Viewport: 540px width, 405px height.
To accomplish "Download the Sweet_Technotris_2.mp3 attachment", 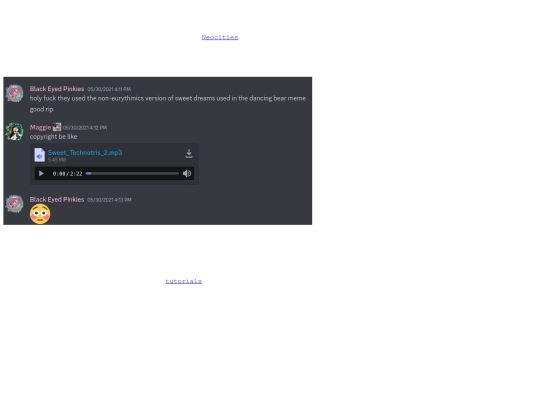I will 189,154.
